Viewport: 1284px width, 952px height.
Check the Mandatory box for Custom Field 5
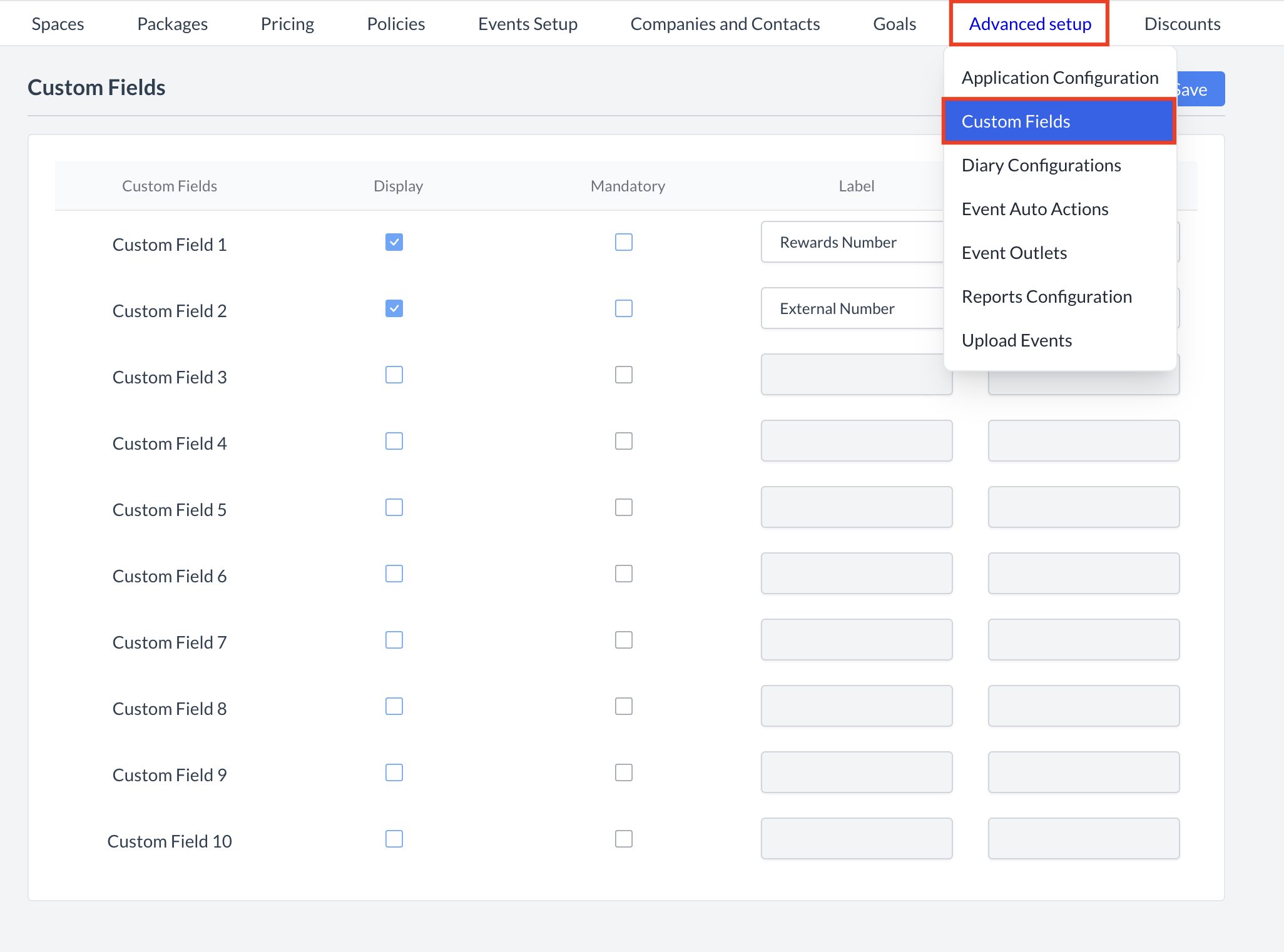click(624, 507)
